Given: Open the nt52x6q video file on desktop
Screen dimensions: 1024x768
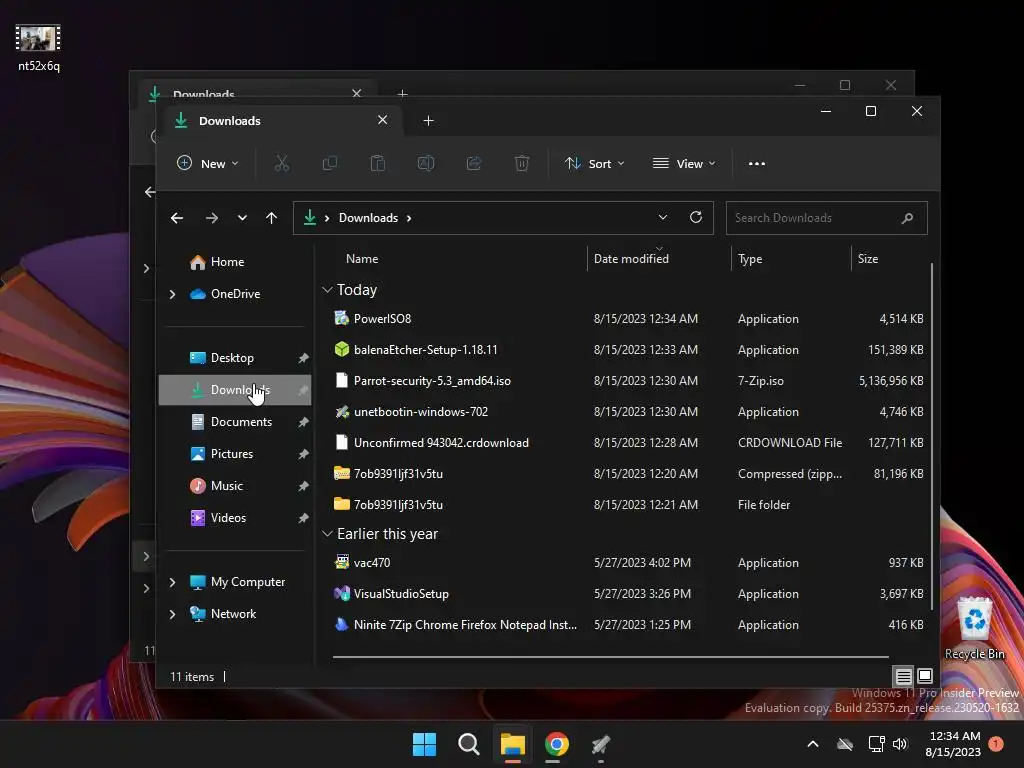Looking at the screenshot, I should click(39, 48).
